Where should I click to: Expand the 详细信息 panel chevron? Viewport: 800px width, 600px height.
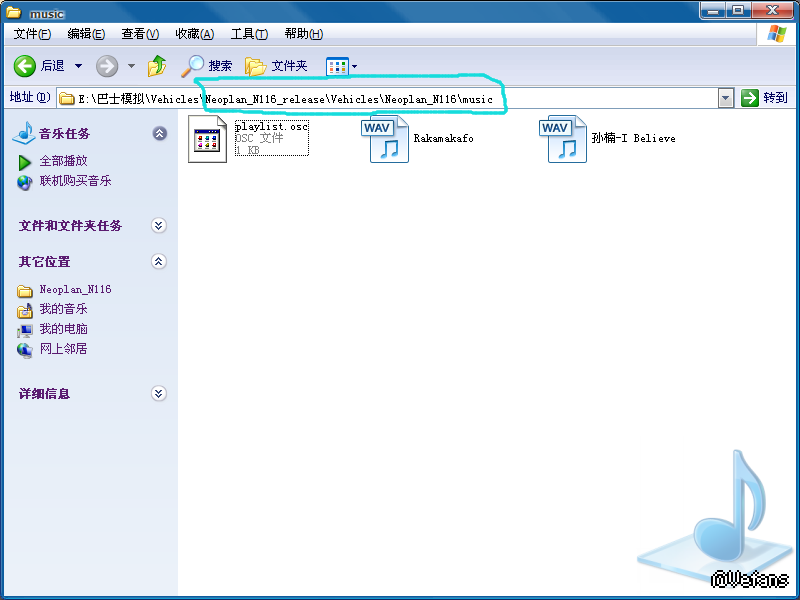(x=159, y=393)
